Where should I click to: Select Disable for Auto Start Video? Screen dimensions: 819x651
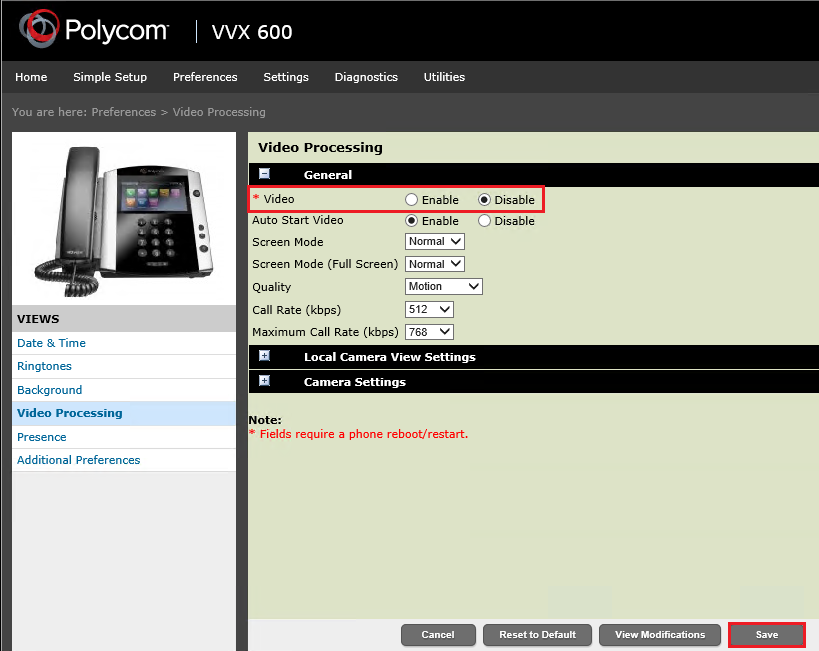tap(484, 220)
